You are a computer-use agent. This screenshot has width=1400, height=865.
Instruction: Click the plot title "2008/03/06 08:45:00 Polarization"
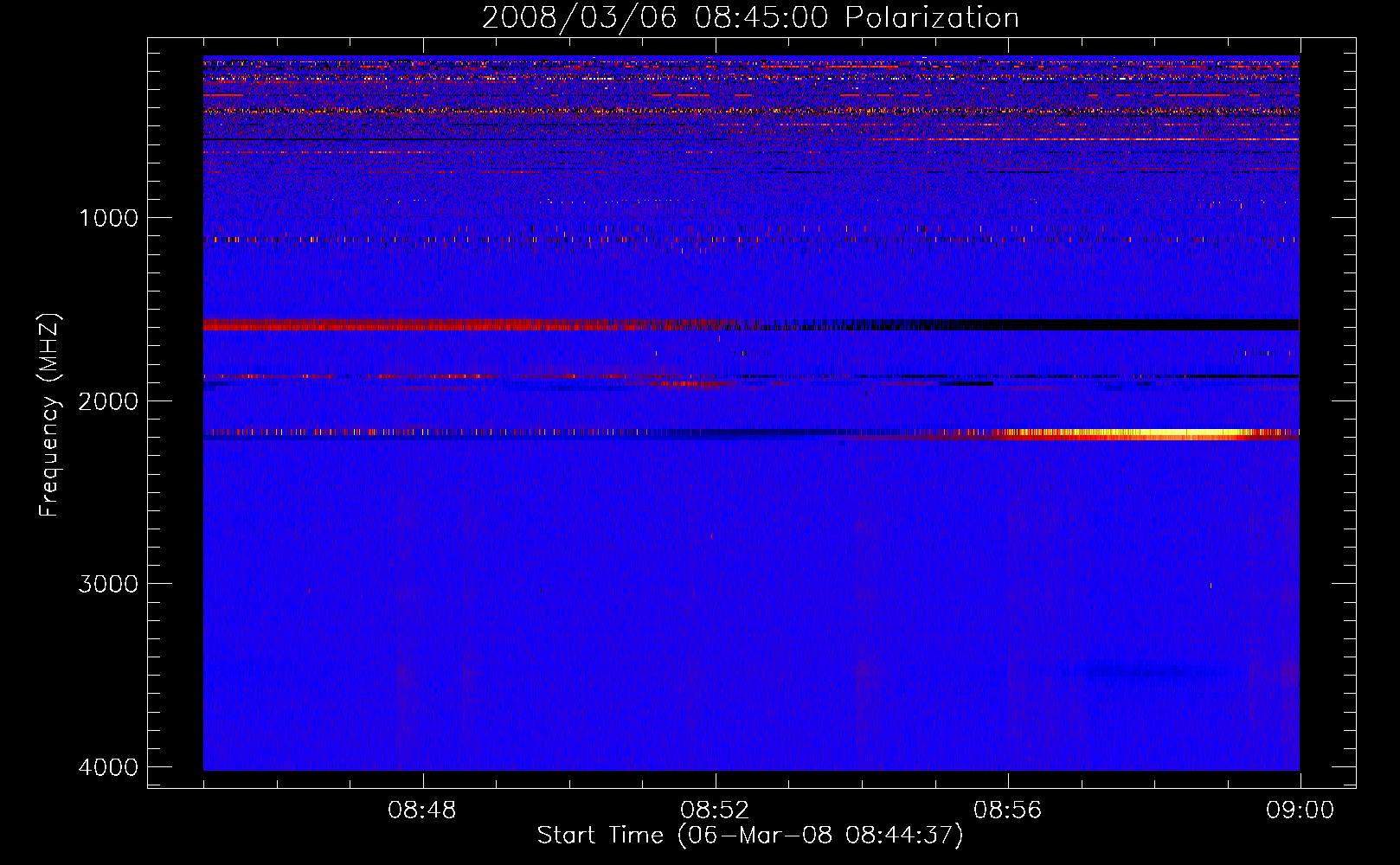[750, 18]
